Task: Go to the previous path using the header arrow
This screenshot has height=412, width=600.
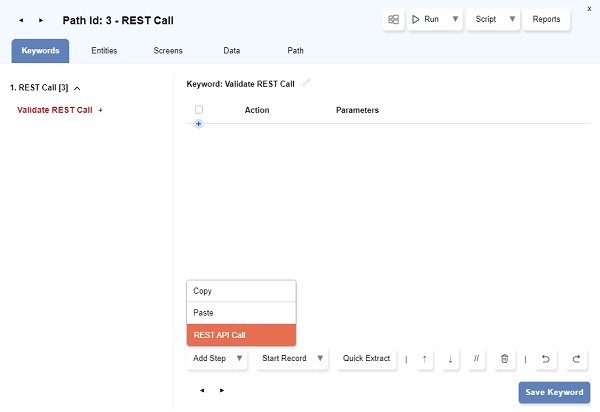Action: click(21, 20)
